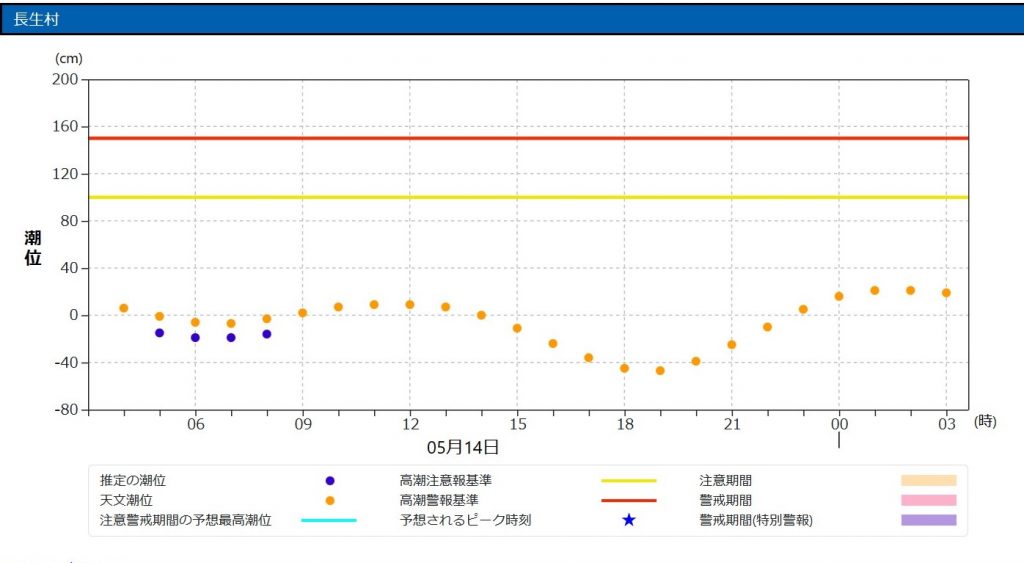The width and height of the screenshot is (1024, 563).
Task: Click the 天文潮位 legend label
Action: [126, 500]
